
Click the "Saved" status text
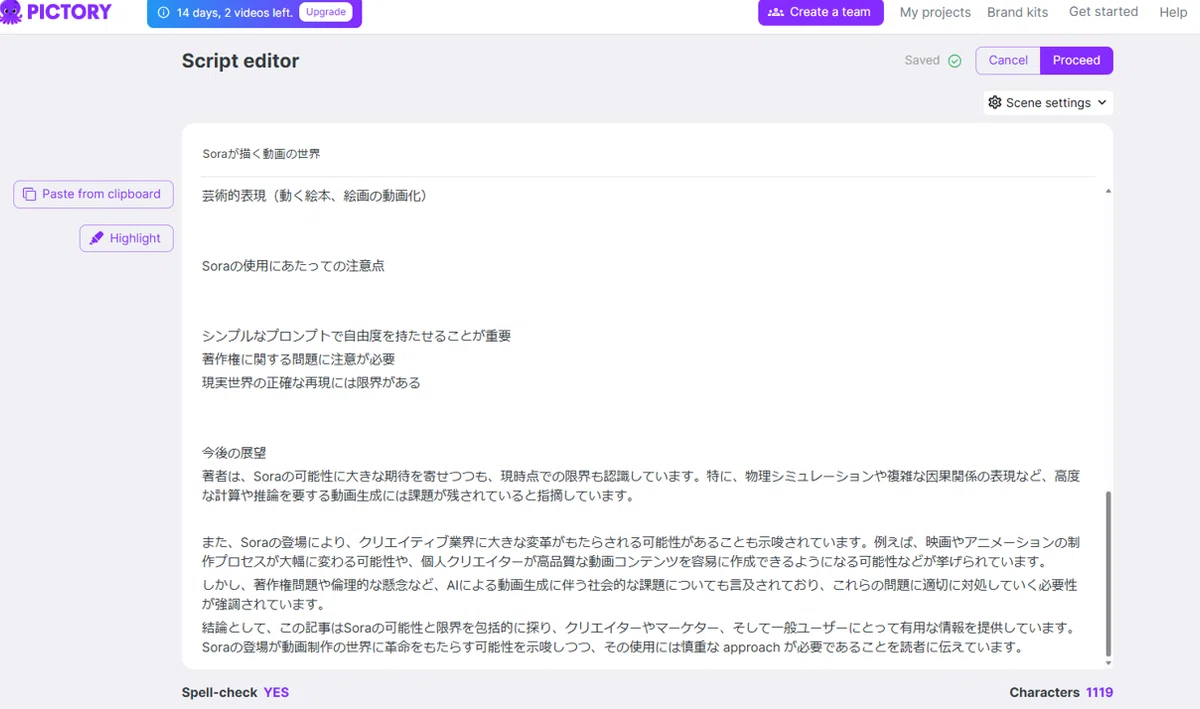click(x=922, y=60)
